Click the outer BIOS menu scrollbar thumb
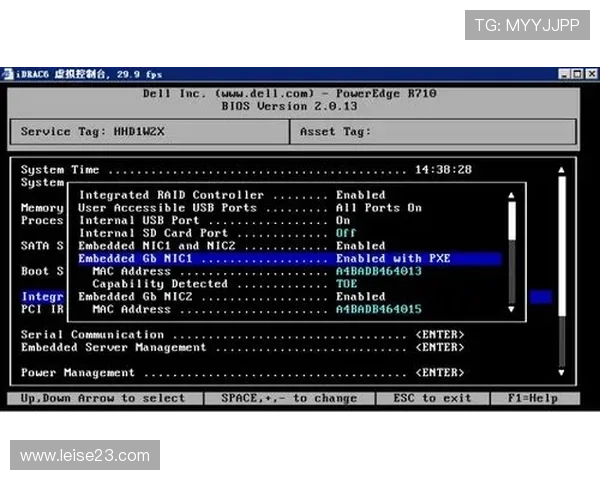 (562, 246)
